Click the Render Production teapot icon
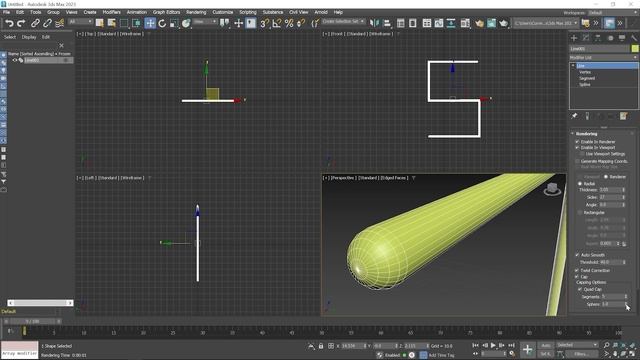Viewport: 640px width, 360px height. (503, 23)
